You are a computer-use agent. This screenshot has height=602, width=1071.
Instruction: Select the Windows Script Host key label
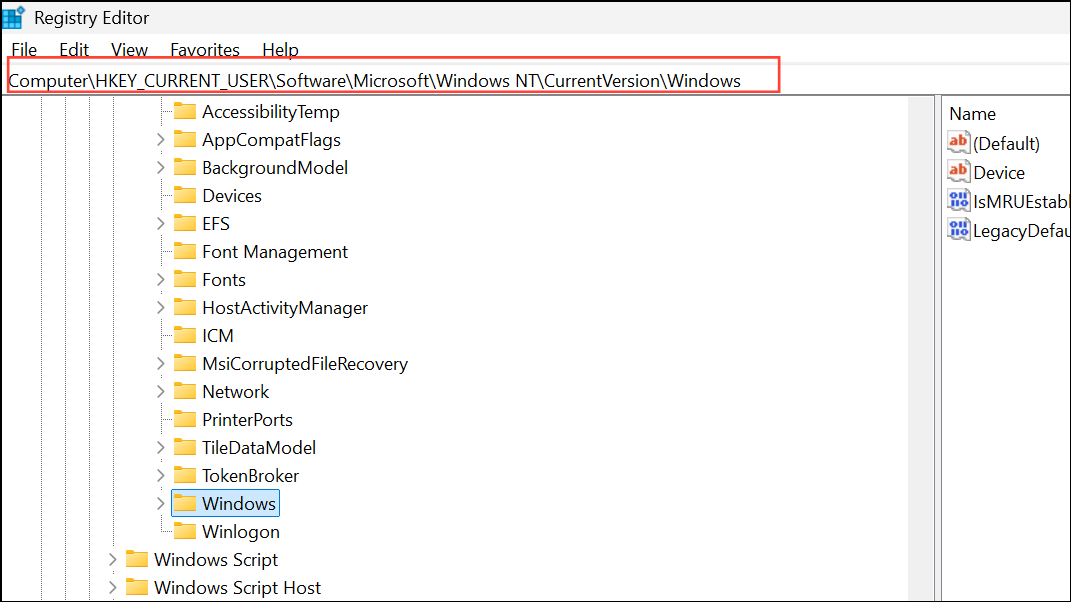tap(237, 588)
